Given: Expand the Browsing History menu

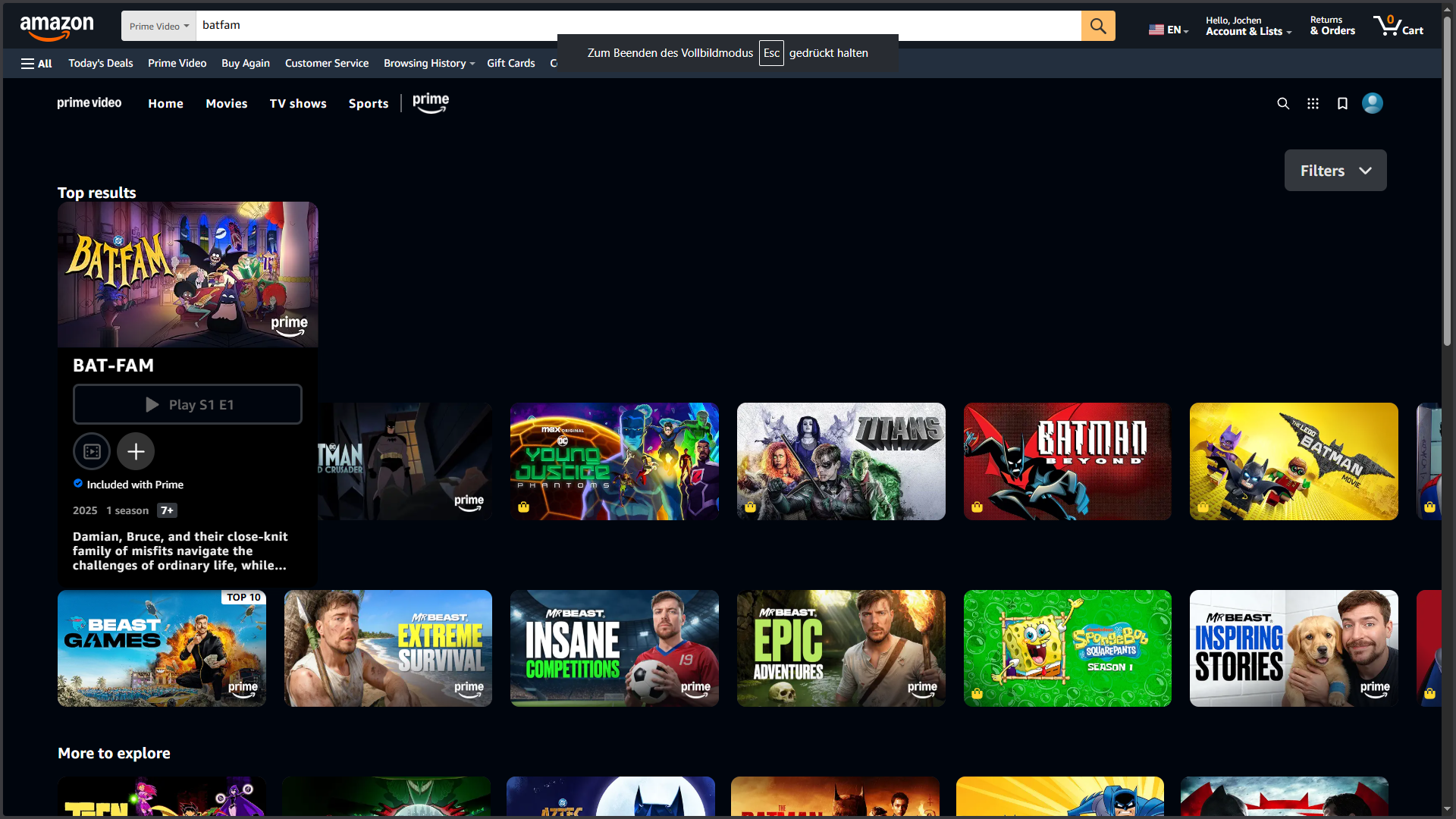Looking at the screenshot, I should [428, 64].
